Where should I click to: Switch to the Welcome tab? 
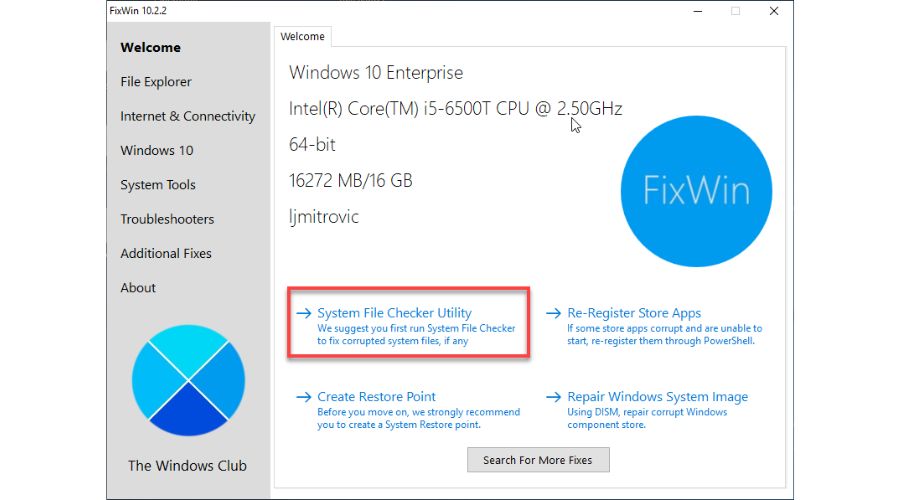click(x=302, y=37)
